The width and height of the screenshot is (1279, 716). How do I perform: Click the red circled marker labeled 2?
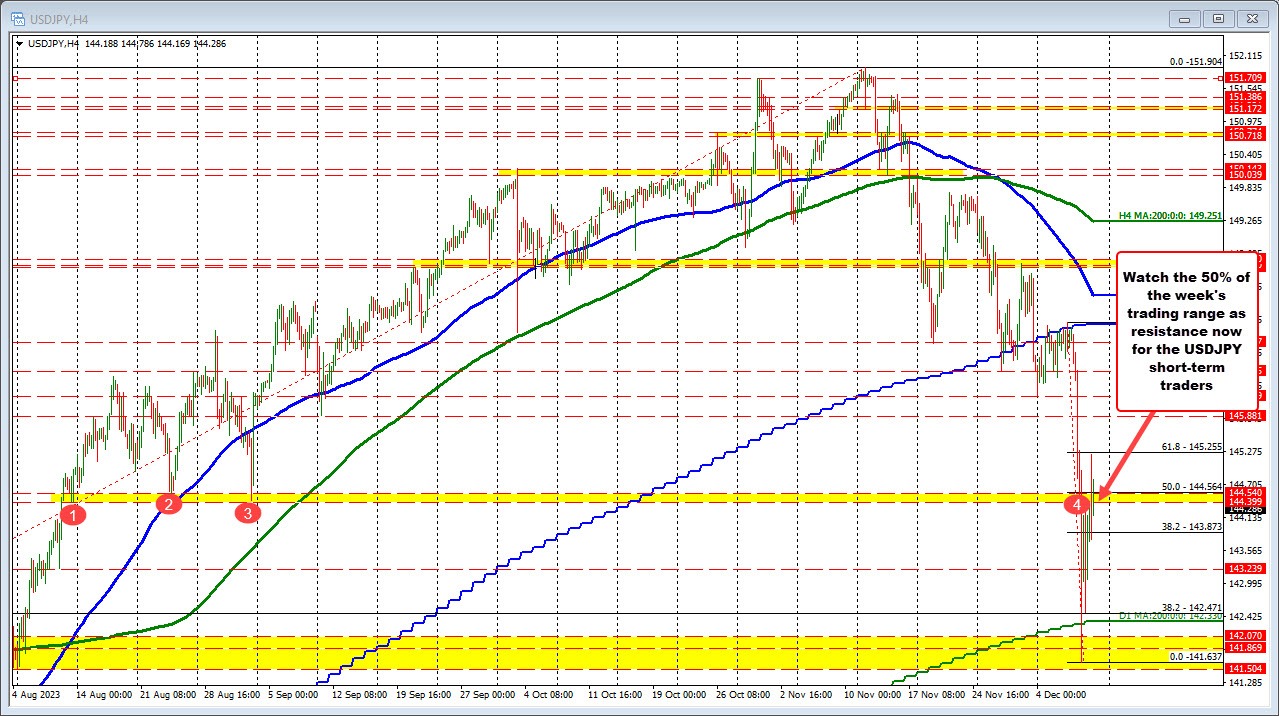tap(169, 504)
